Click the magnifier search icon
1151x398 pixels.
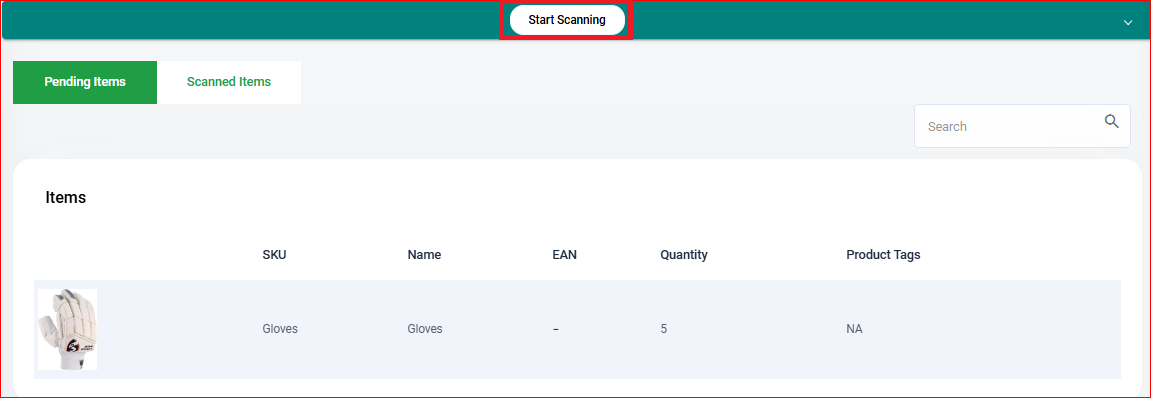pyautogui.click(x=1111, y=121)
